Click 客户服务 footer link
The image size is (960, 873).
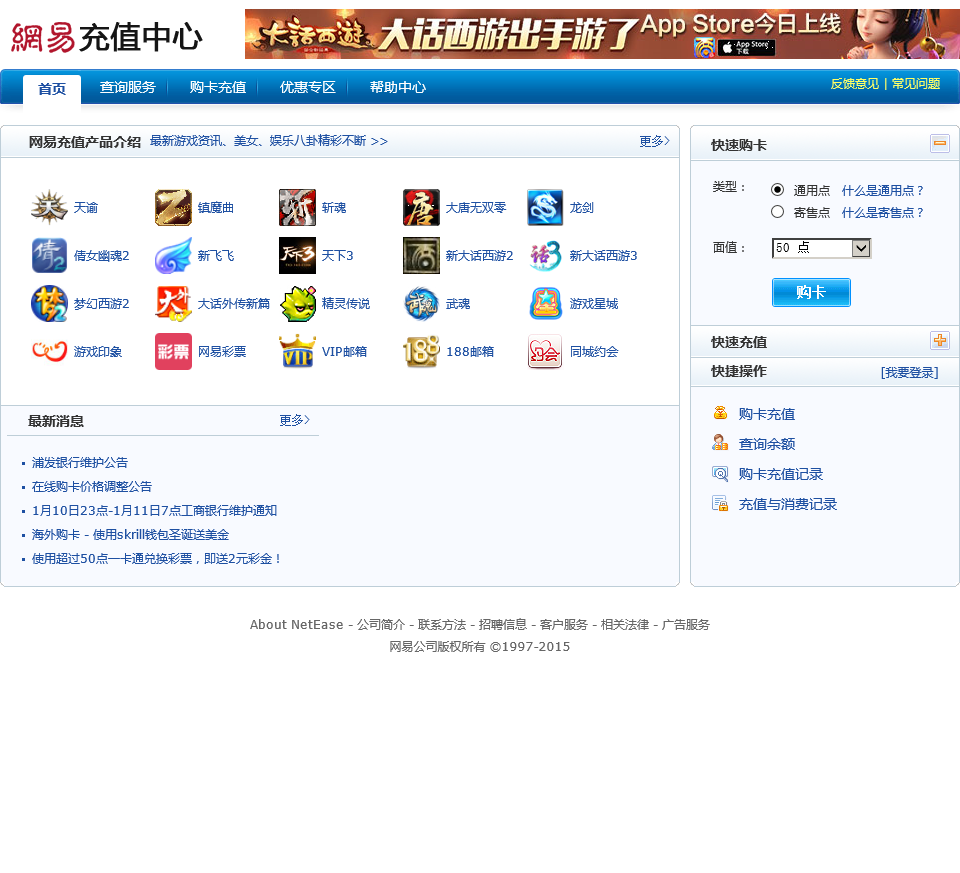[x=564, y=624]
